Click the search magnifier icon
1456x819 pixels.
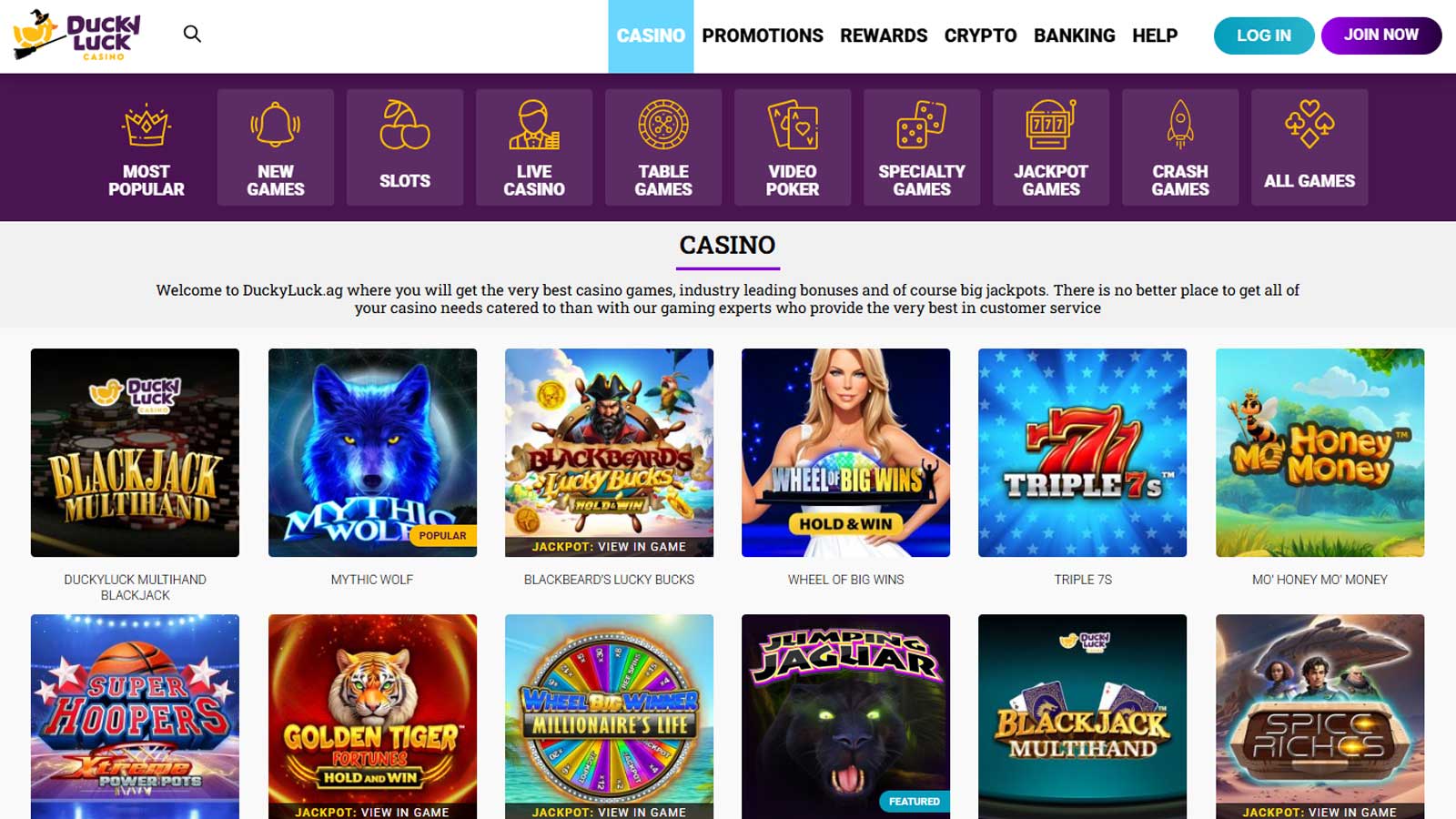(x=192, y=34)
